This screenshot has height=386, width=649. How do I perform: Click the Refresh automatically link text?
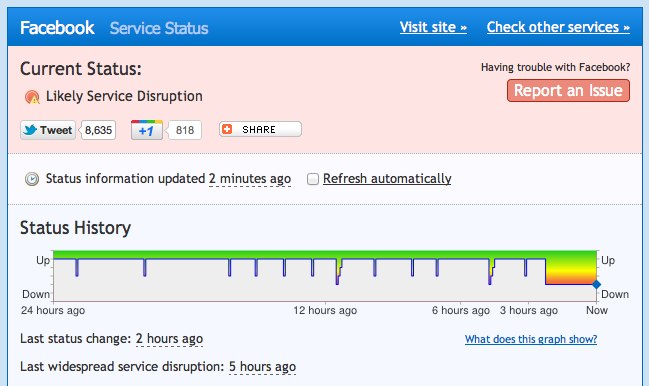coord(387,178)
